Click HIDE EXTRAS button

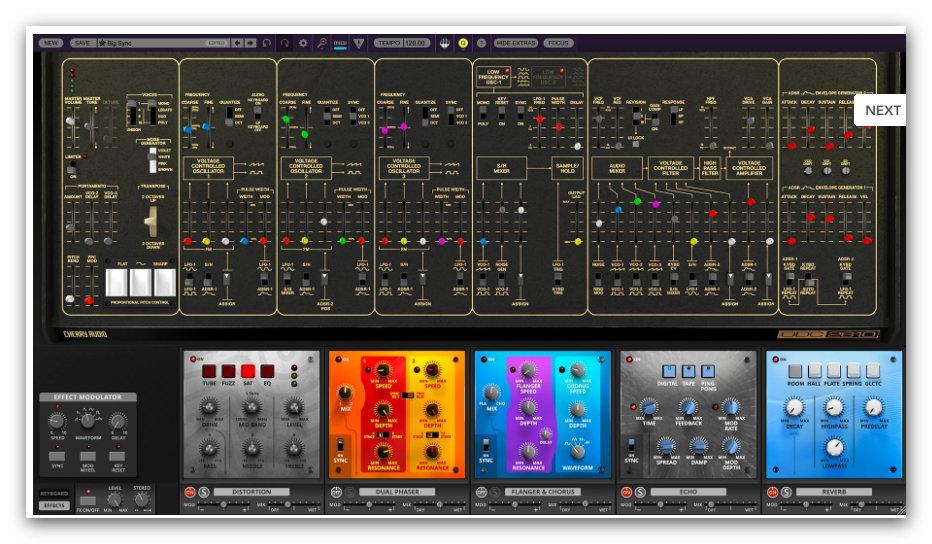516,43
